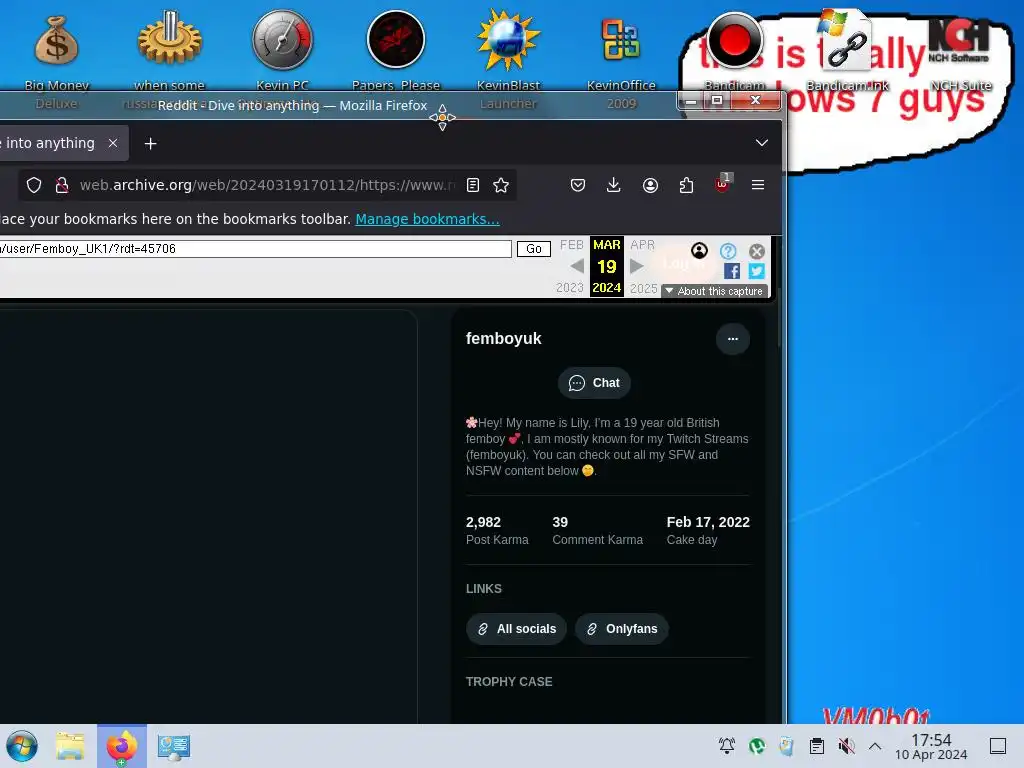Toggle reader view icon
Screen dimensions: 1024x768
pyautogui.click(x=473, y=185)
